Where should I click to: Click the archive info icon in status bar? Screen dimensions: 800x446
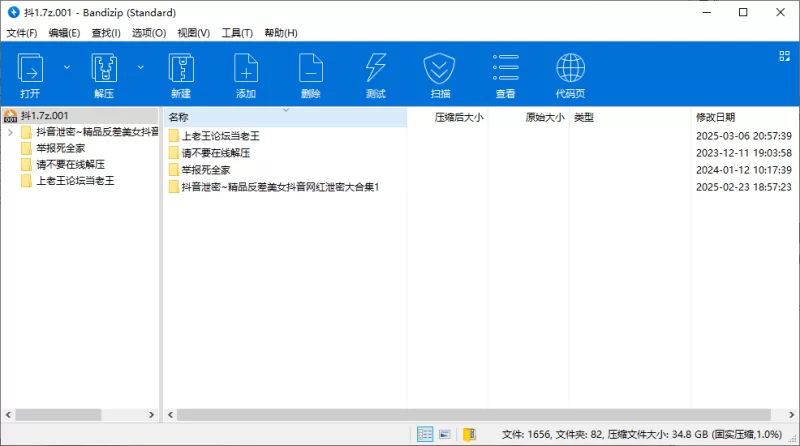[x=469, y=434]
